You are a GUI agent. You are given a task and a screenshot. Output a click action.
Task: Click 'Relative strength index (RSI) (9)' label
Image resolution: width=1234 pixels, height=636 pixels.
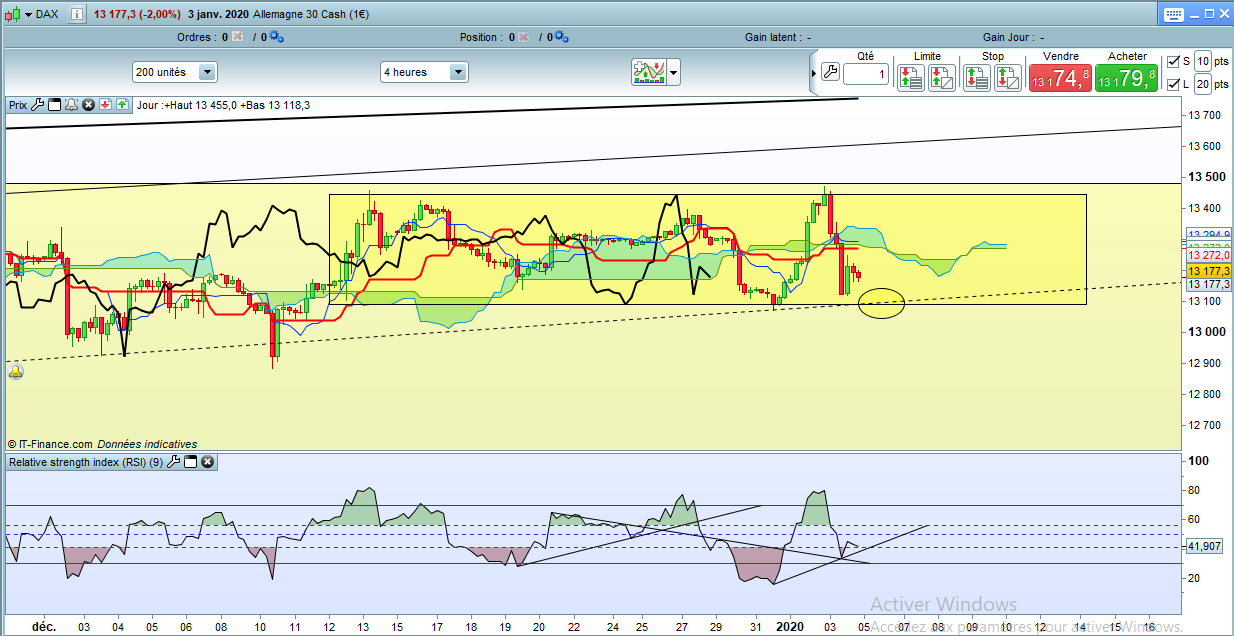tap(85, 462)
